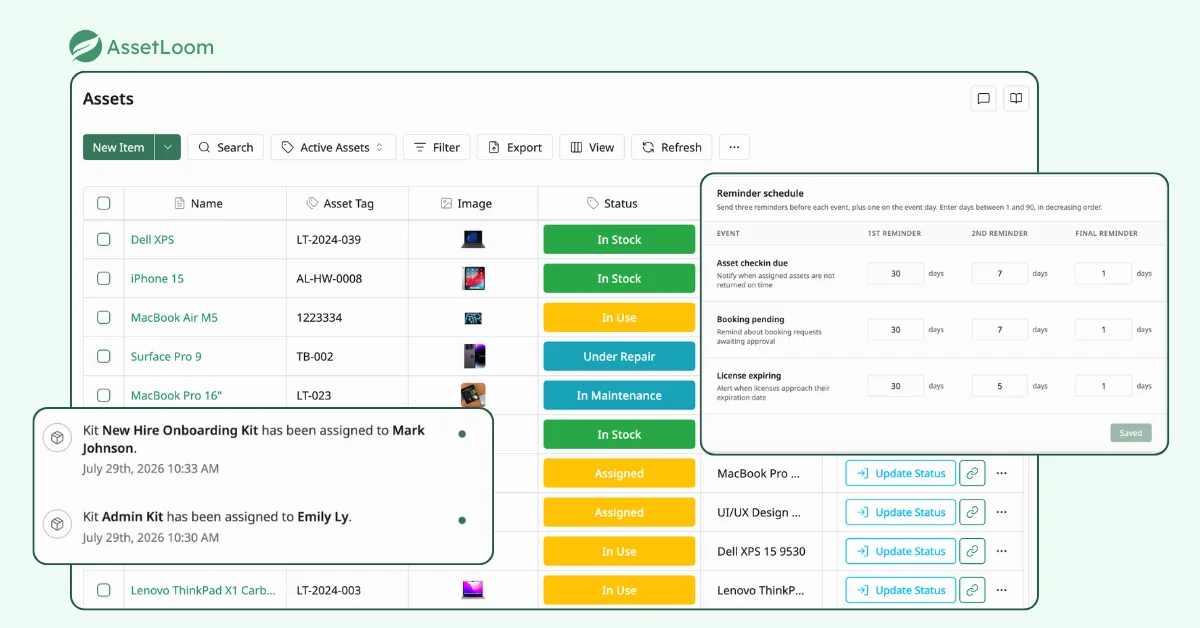This screenshot has width=1200, height=628.
Task: Check the MacBook Pro 16" row checkbox
Action: point(104,395)
